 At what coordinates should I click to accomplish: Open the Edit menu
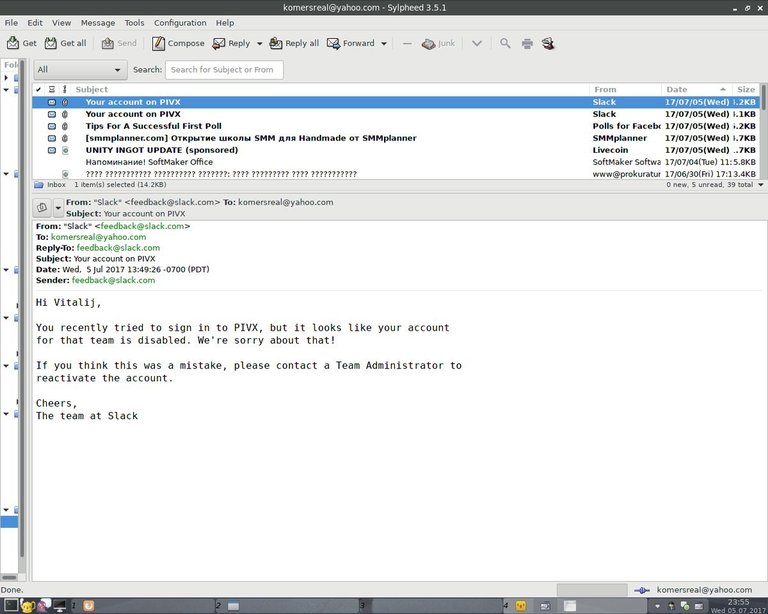pos(35,23)
